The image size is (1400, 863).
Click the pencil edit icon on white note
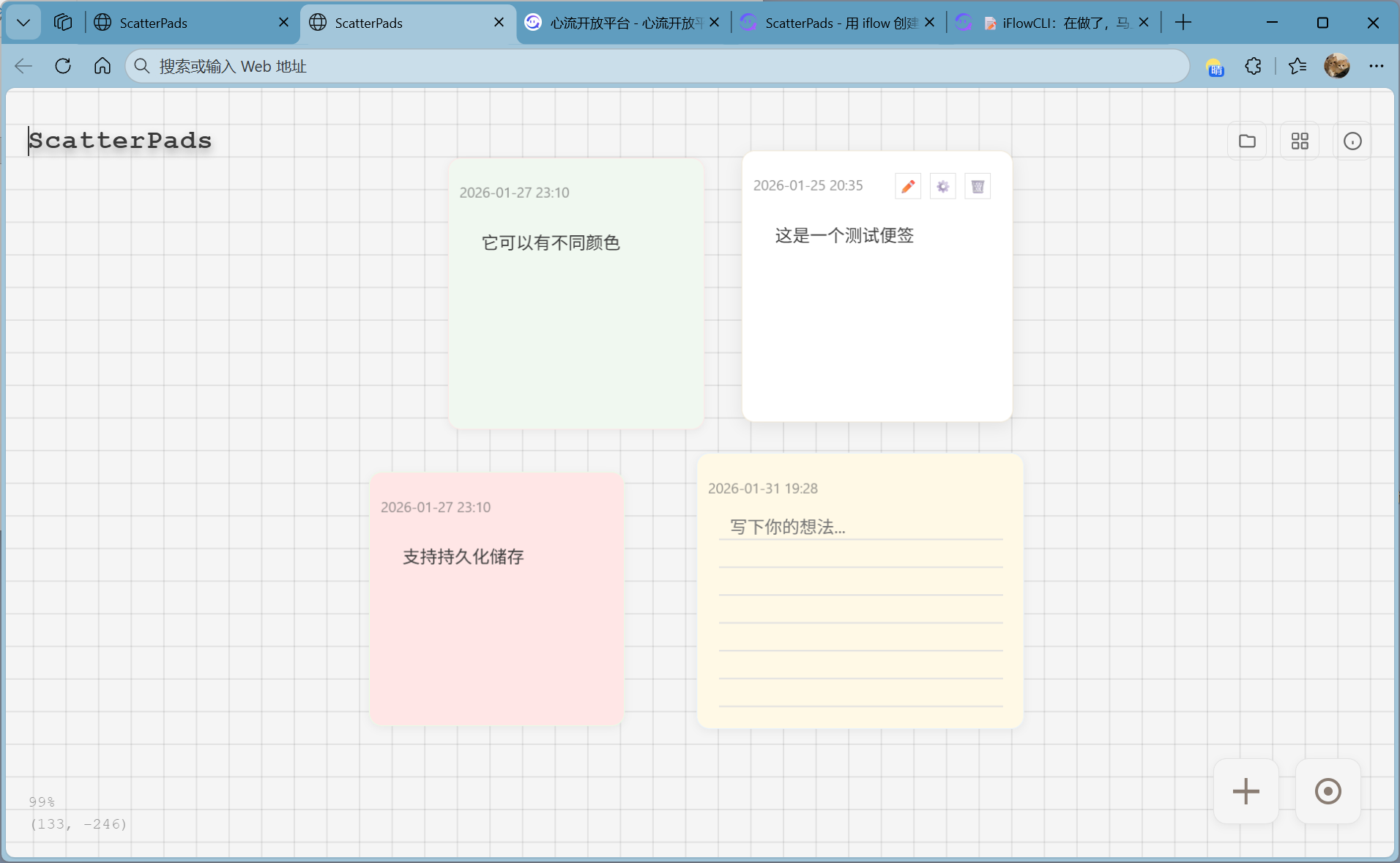click(x=908, y=186)
